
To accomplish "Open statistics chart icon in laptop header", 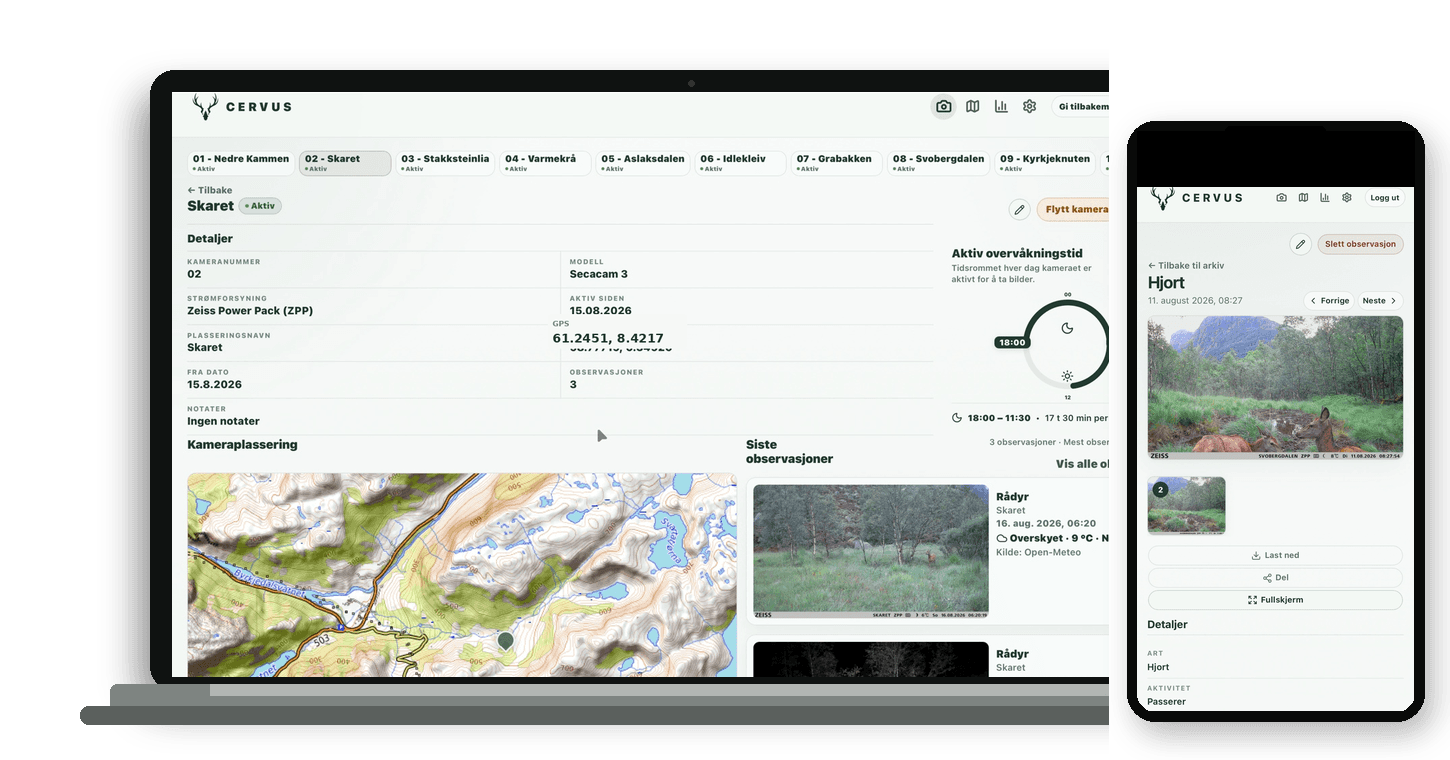I will (x=1001, y=107).
